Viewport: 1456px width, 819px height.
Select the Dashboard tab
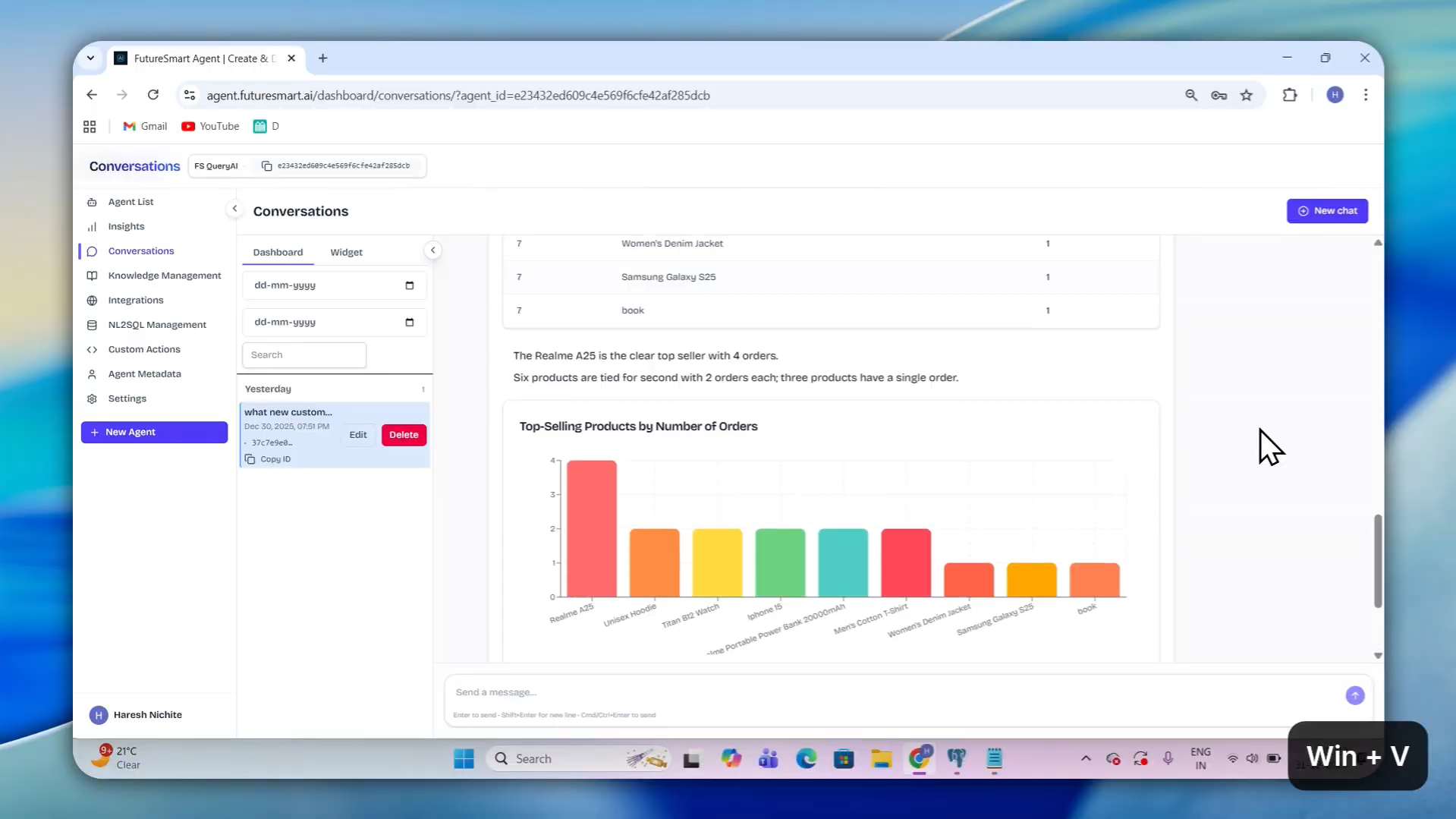coord(278,252)
